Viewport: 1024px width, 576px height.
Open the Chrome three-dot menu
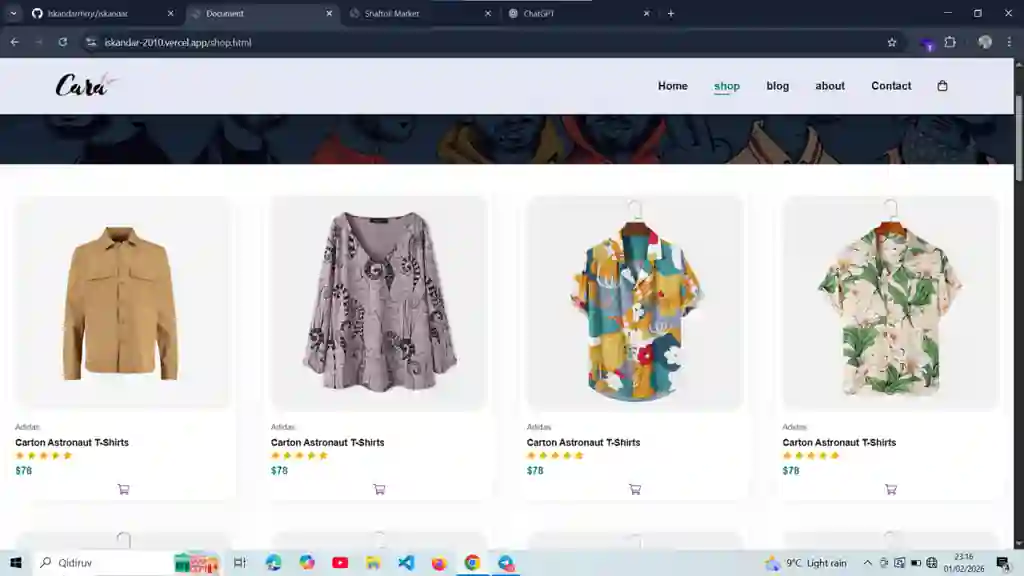coord(1009,42)
